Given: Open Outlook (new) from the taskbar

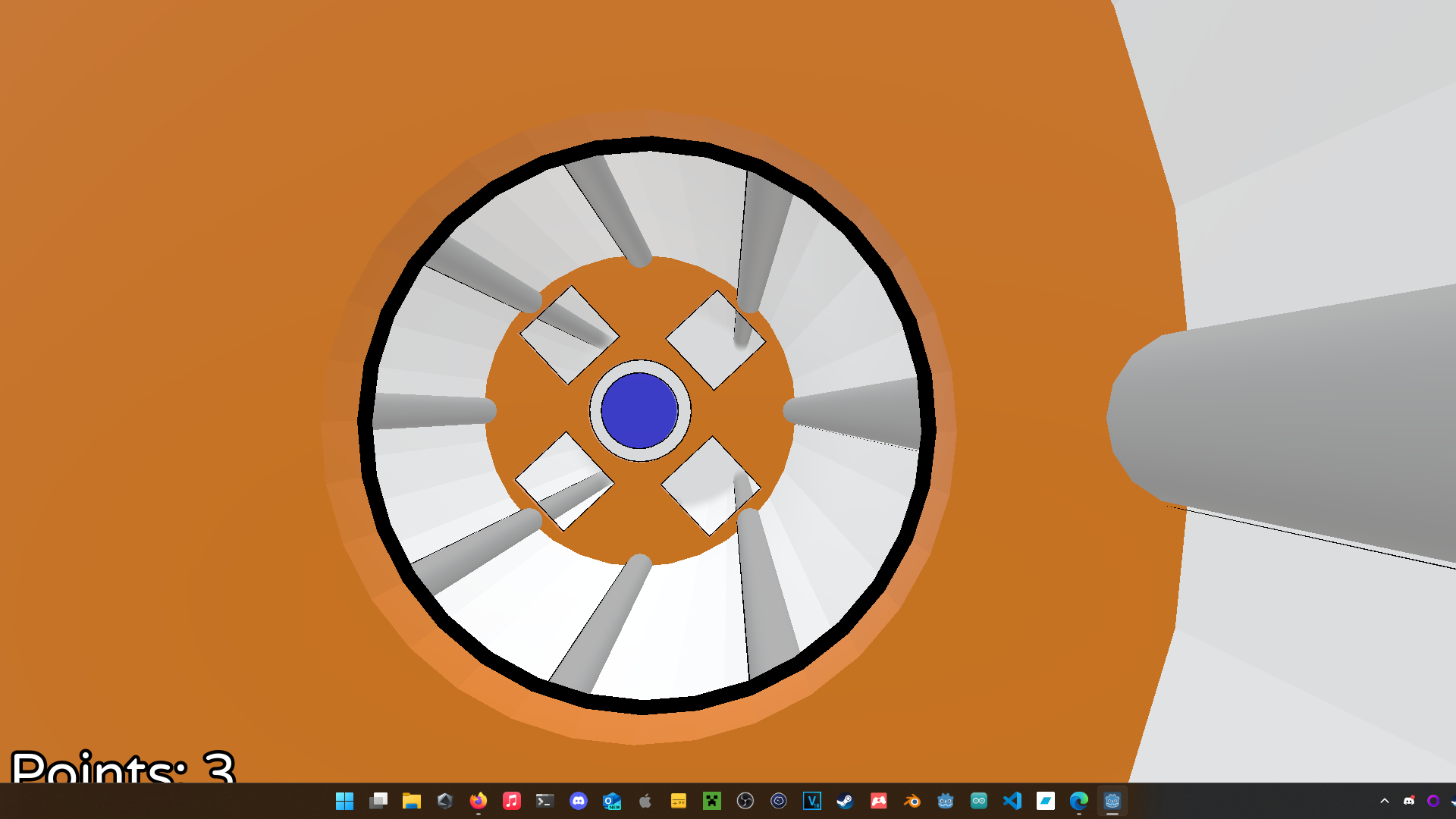Looking at the screenshot, I should click(611, 801).
